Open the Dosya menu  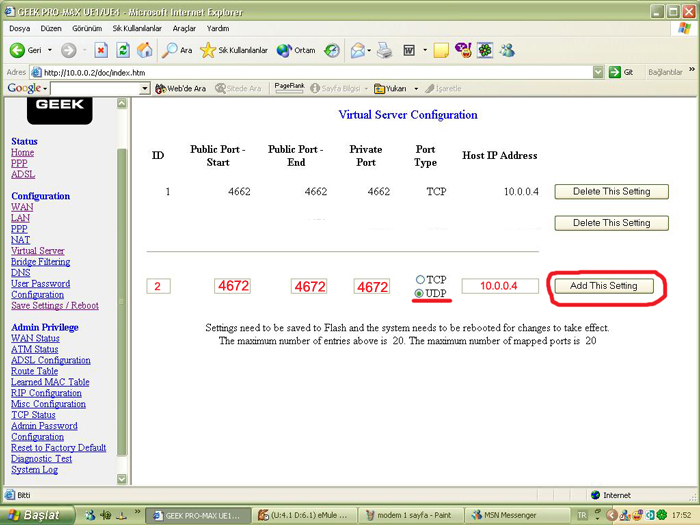point(20,28)
